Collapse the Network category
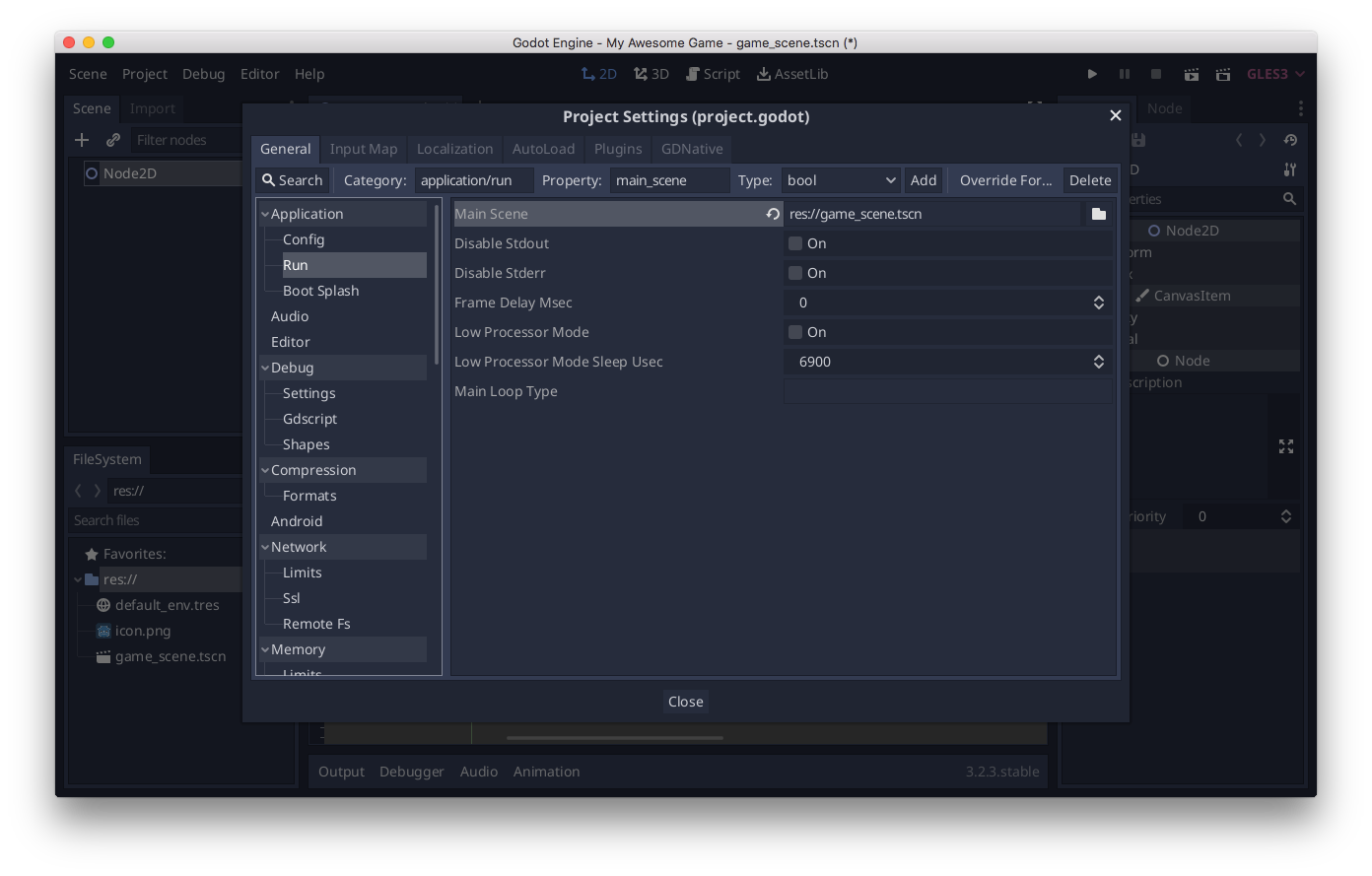Image resolution: width=1372 pixels, height=876 pixels. [x=265, y=547]
